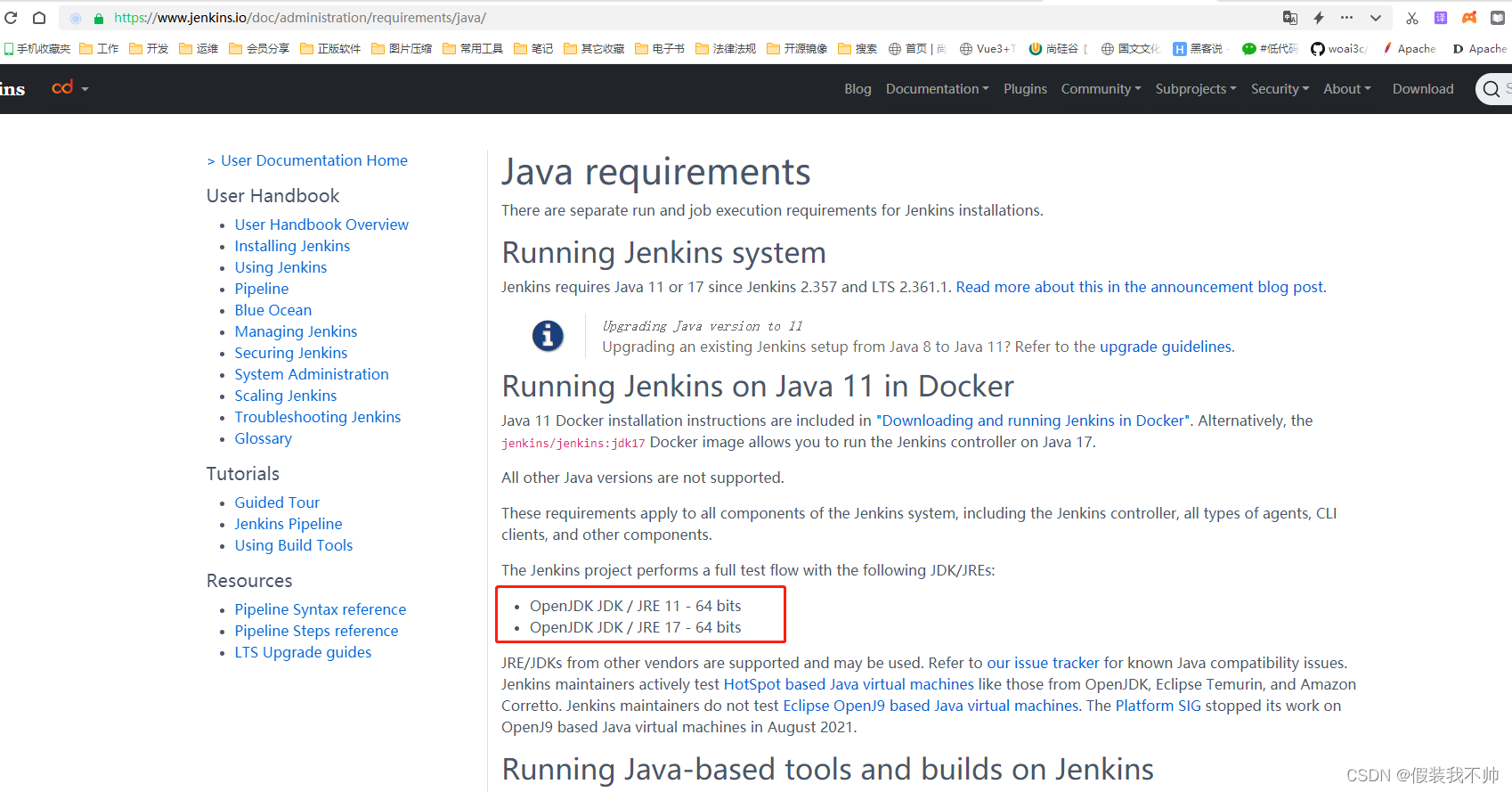
Task: Open Scaling Jenkins sidebar link
Action: click(x=286, y=396)
